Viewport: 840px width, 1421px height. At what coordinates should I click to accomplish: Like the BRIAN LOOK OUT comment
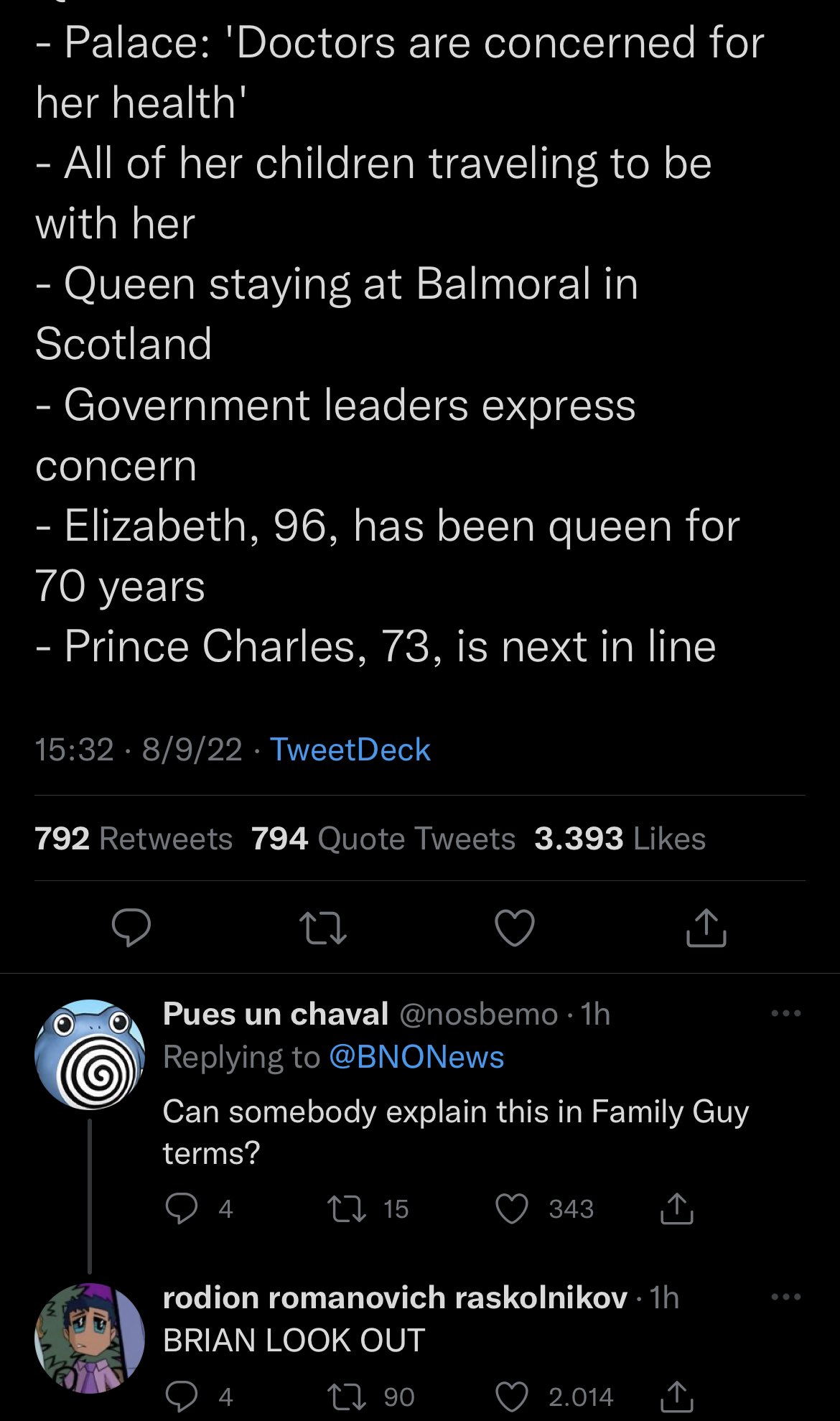(513, 1396)
